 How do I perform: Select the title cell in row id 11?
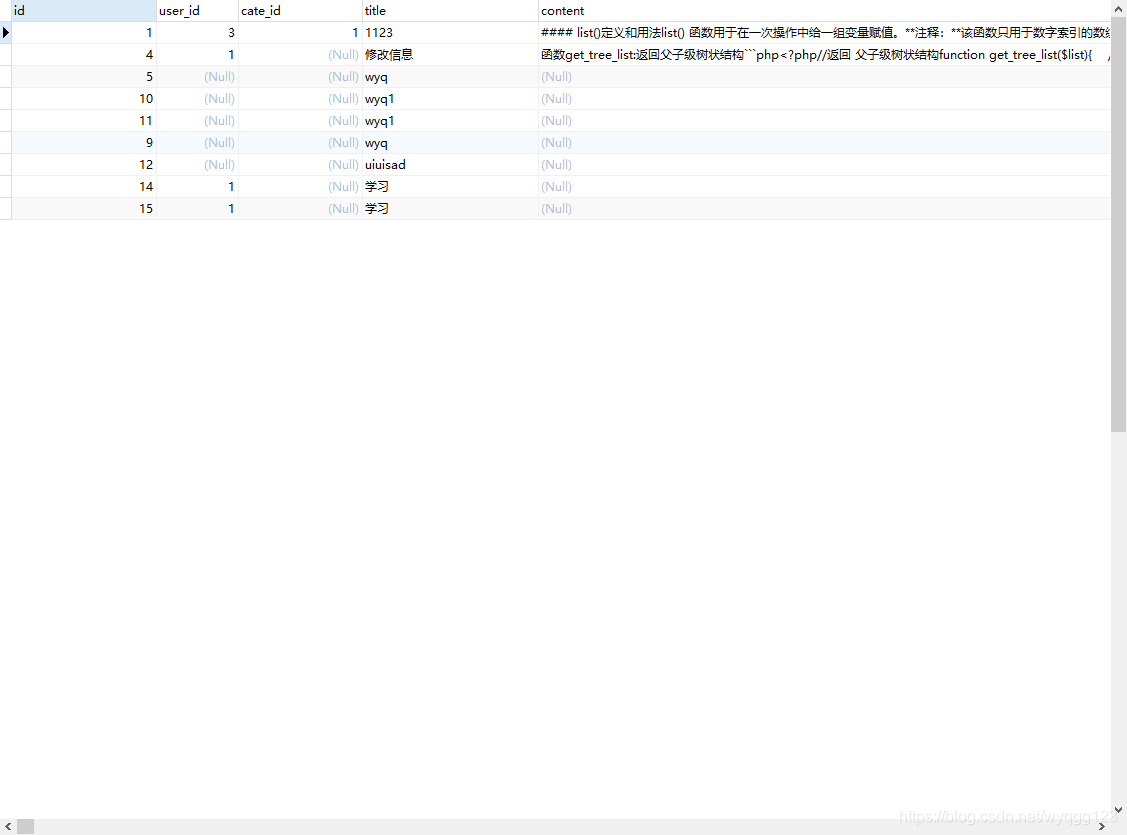[450, 121]
